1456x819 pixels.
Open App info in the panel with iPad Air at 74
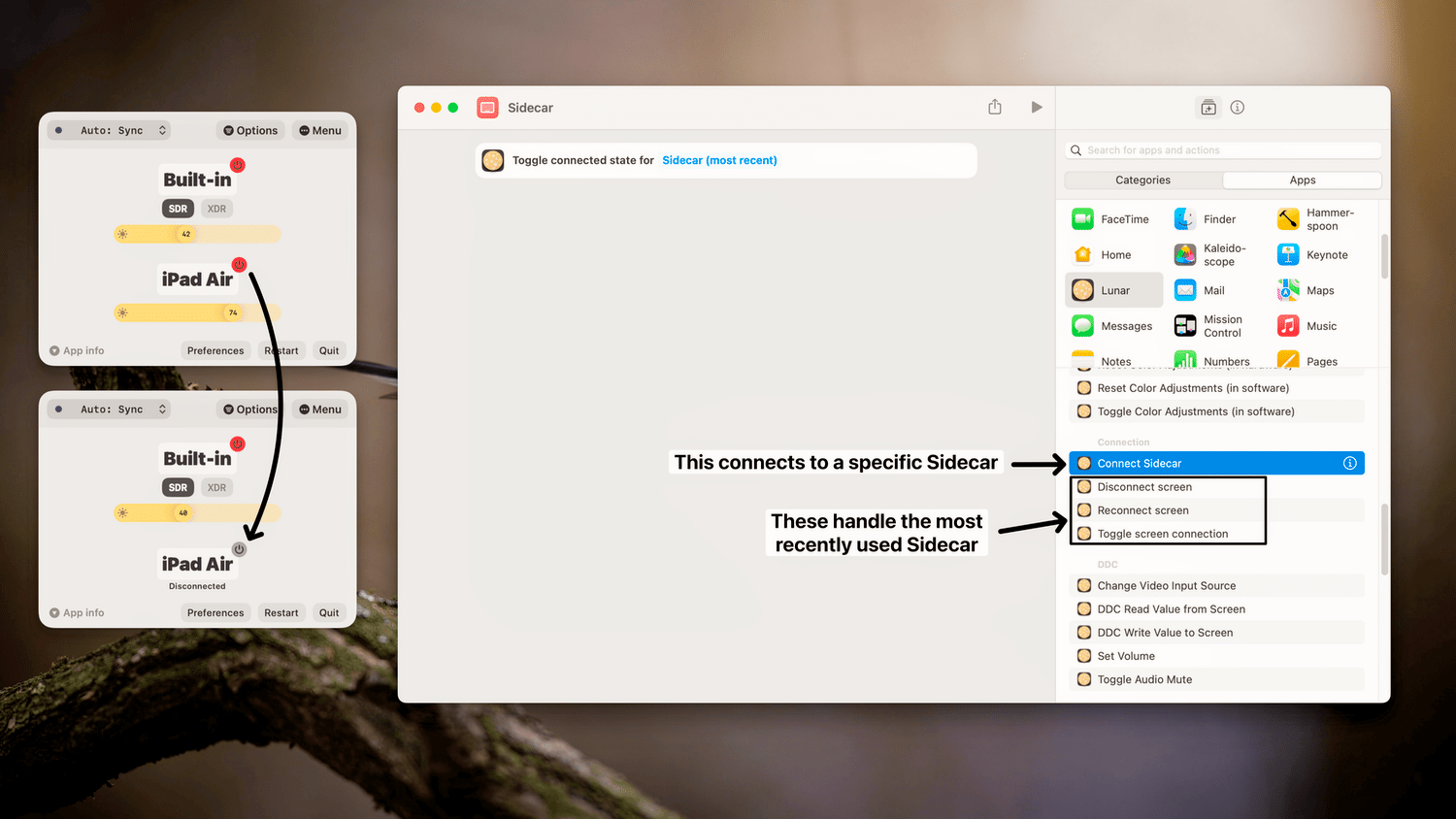click(x=77, y=351)
